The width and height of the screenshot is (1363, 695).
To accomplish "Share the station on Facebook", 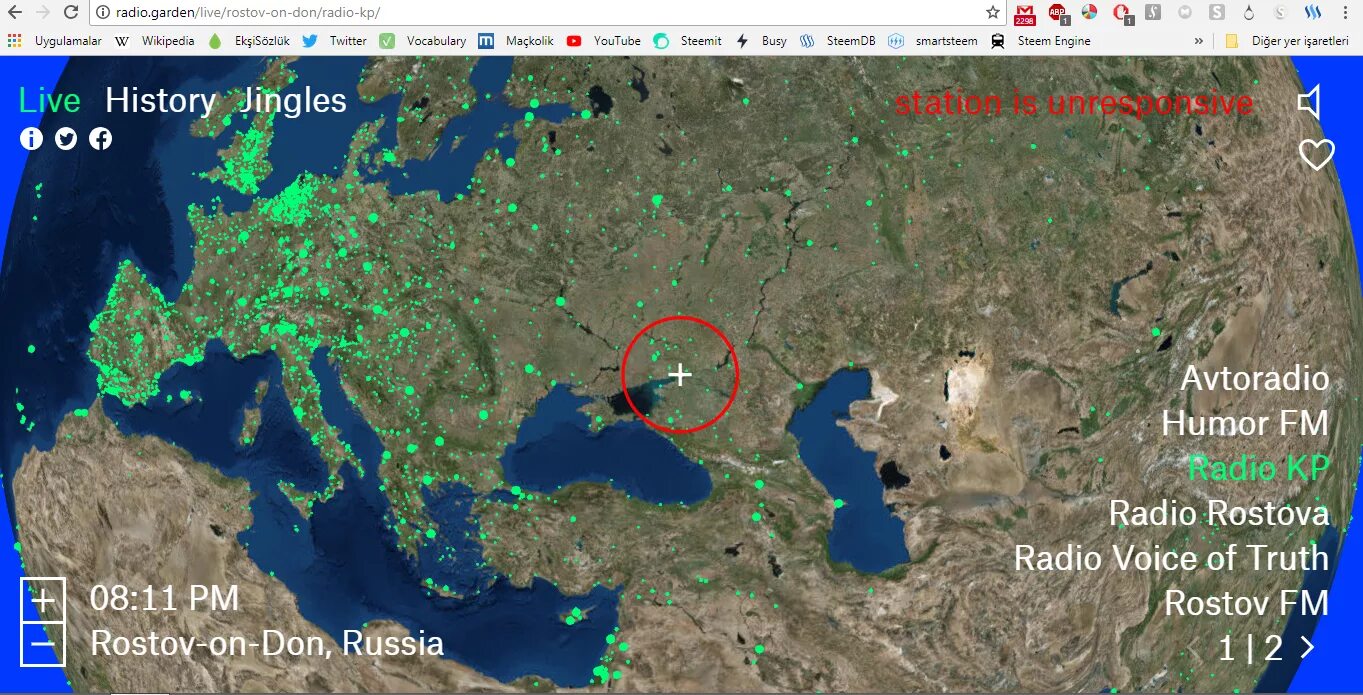I will [x=100, y=139].
